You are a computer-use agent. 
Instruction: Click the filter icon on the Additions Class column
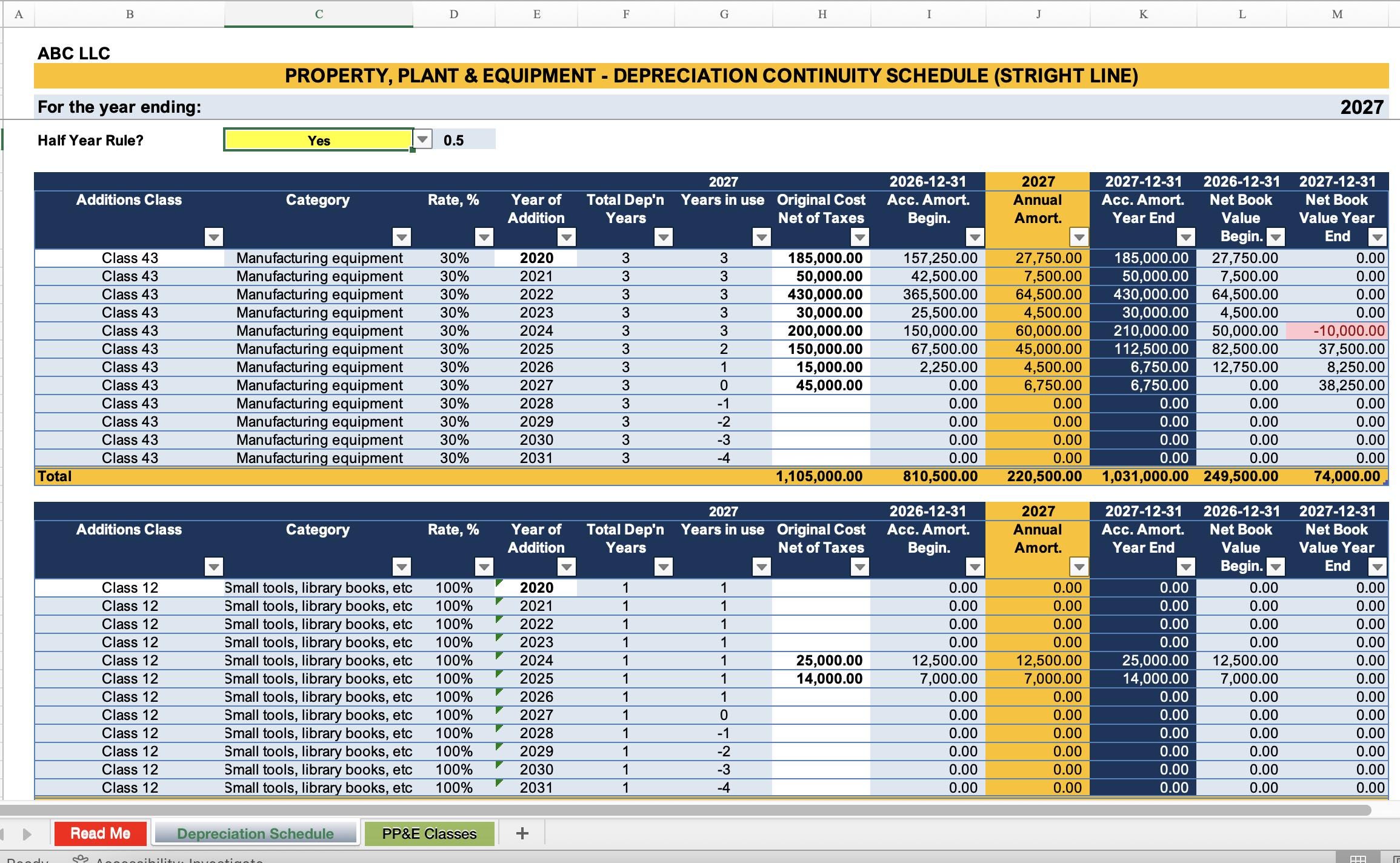[214, 237]
